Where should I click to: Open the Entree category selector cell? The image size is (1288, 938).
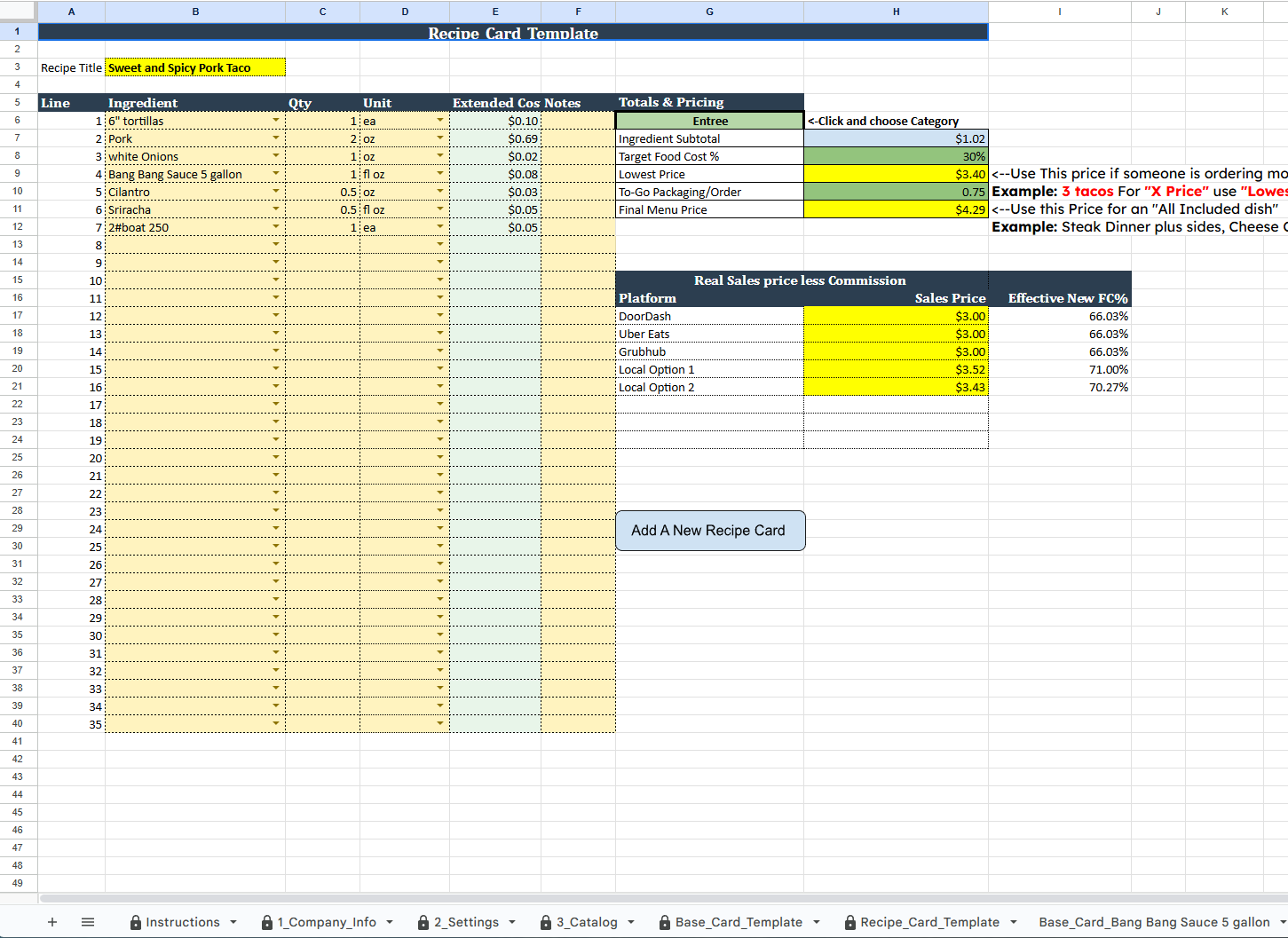tap(709, 120)
